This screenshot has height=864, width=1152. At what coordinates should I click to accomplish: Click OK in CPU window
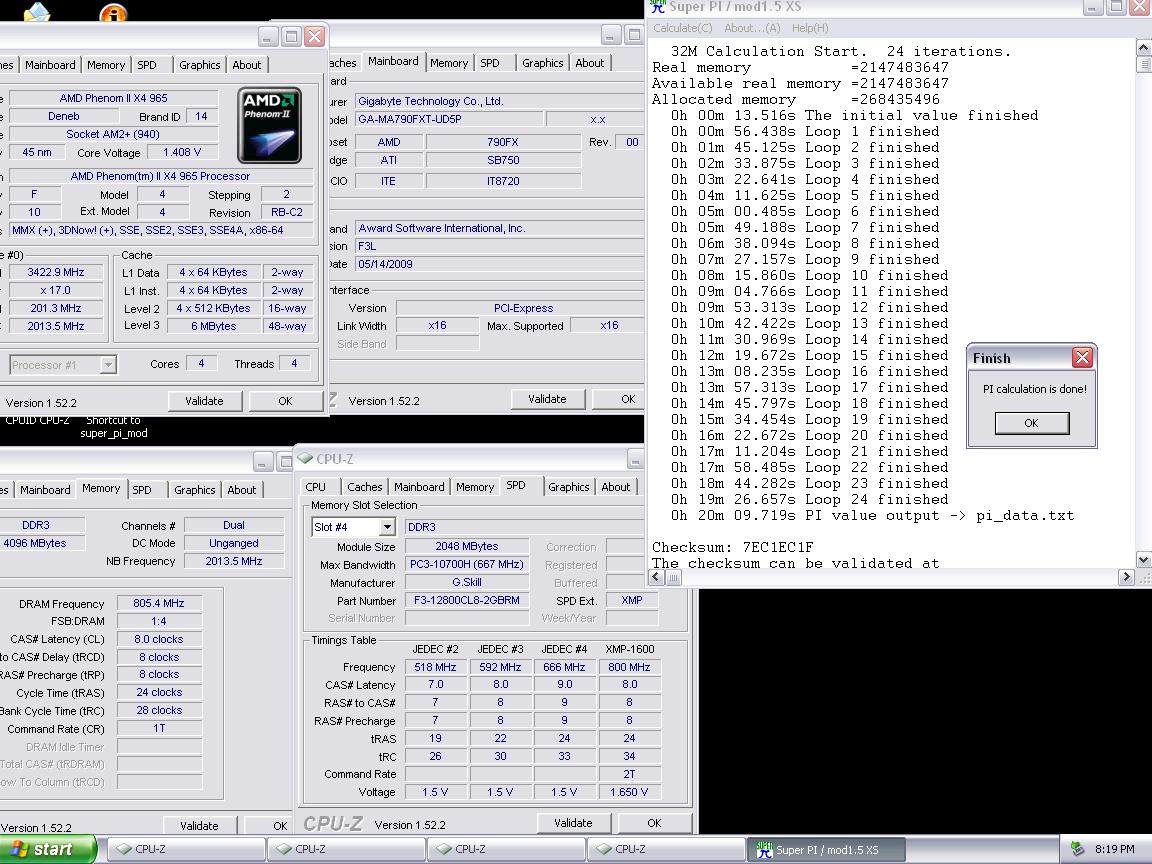pos(285,401)
